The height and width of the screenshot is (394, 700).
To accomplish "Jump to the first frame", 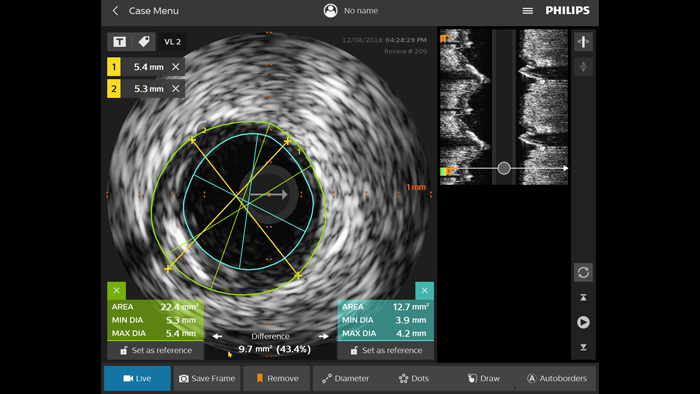I will click(x=583, y=297).
